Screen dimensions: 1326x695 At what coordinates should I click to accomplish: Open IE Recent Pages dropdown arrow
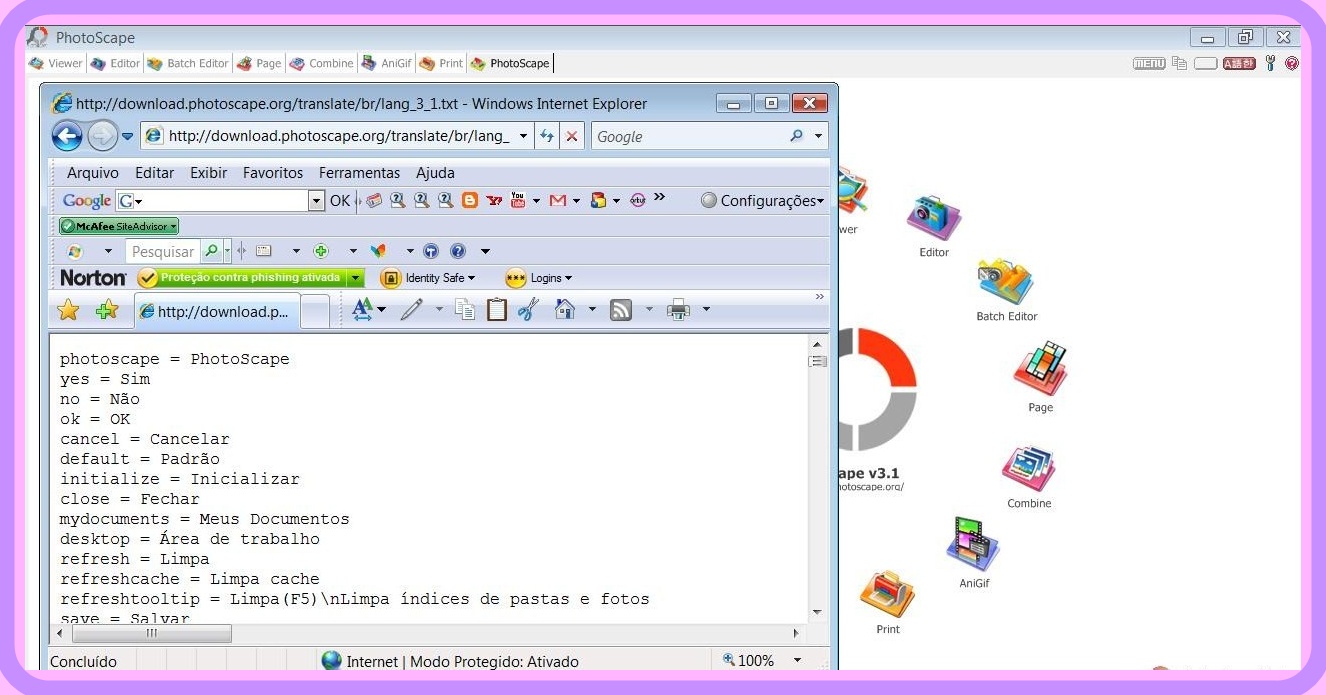128,137
